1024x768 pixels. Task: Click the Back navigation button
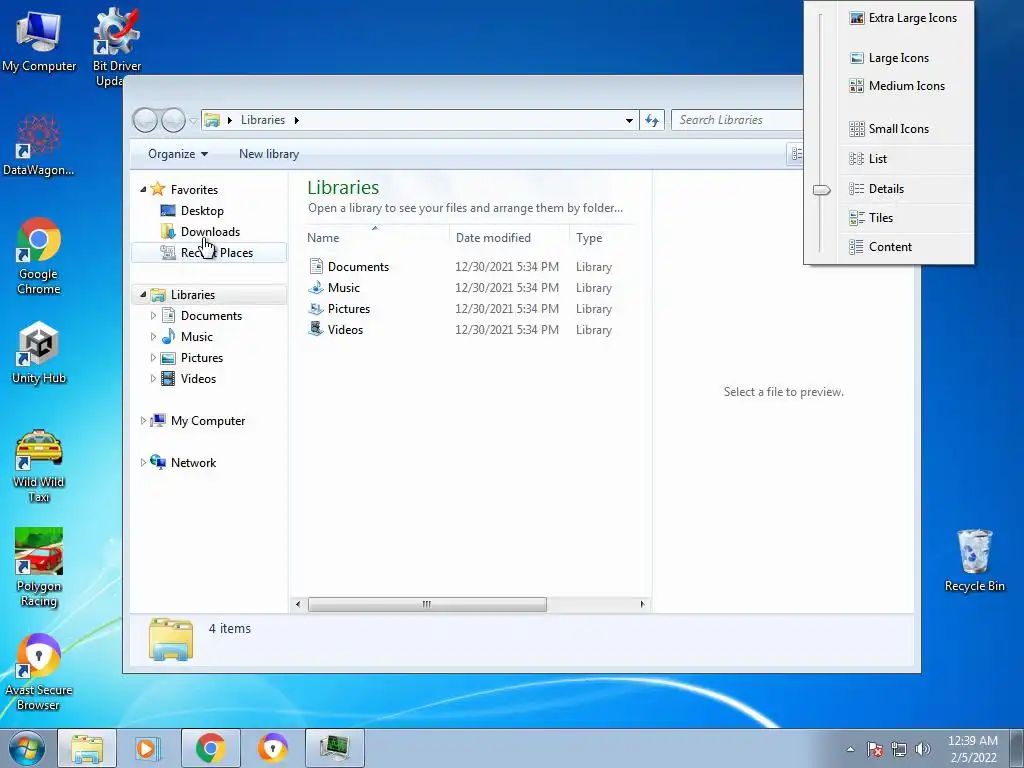pos(145,120)
